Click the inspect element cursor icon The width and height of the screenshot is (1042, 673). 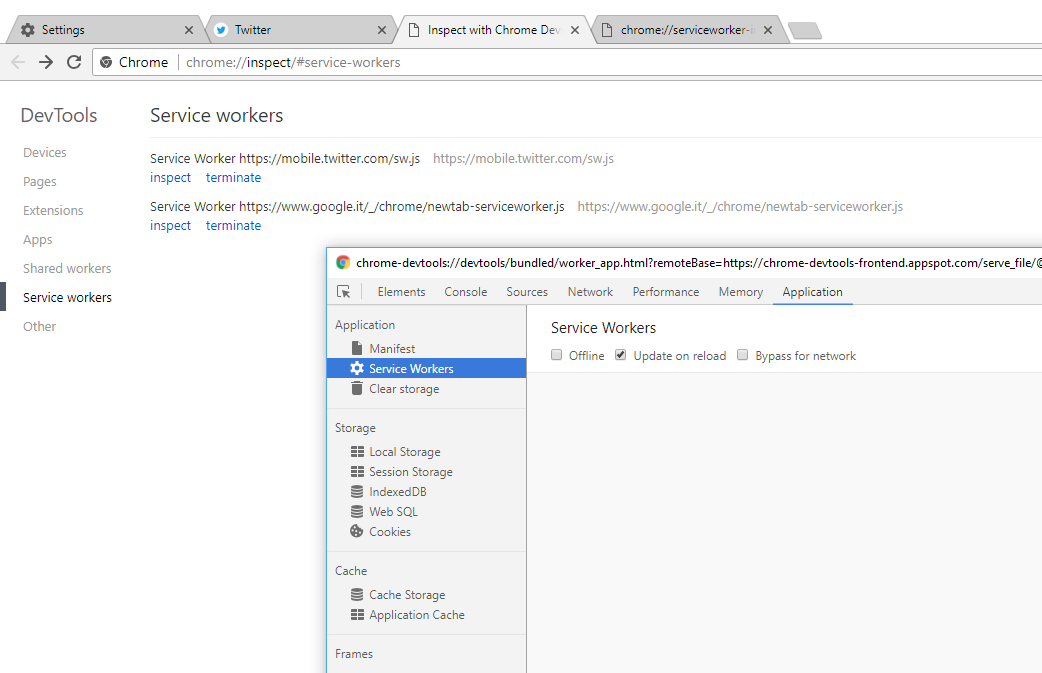pyautogui.click(x=344, y=292)
